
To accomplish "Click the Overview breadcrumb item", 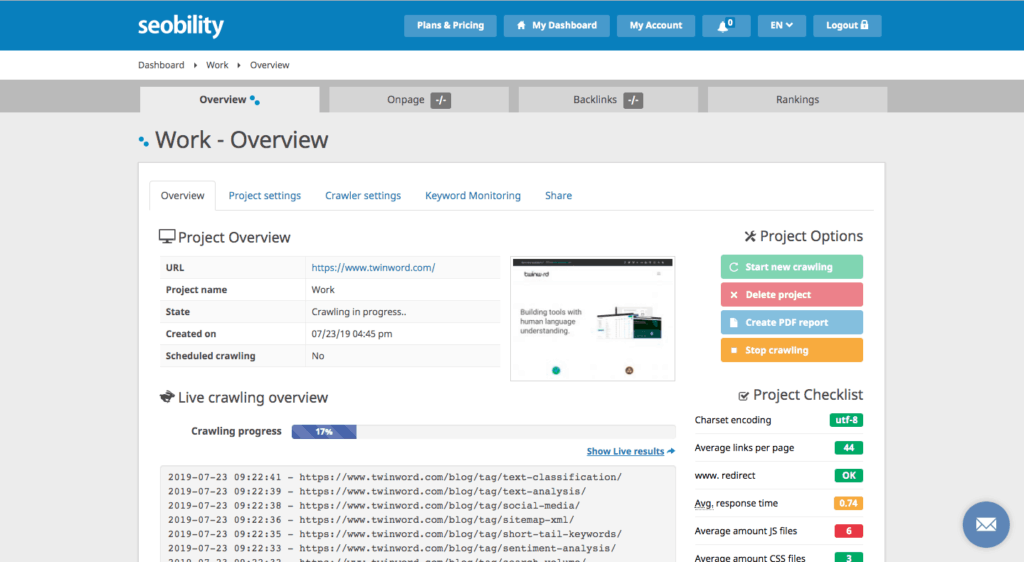I will [x=269, y=65].
